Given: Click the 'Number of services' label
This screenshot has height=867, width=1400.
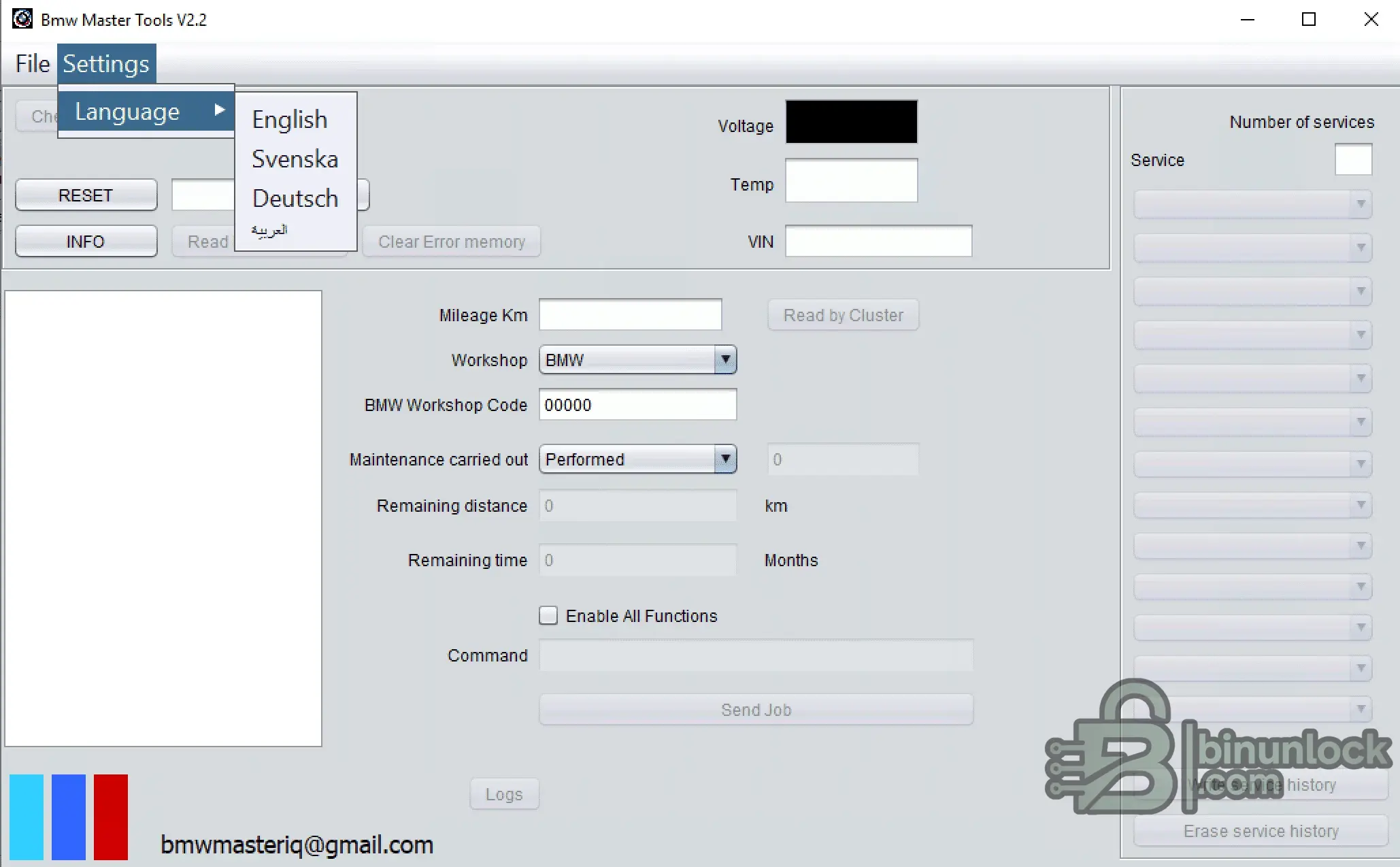Looking at the screenshot, I should (x=1302, y=122).
